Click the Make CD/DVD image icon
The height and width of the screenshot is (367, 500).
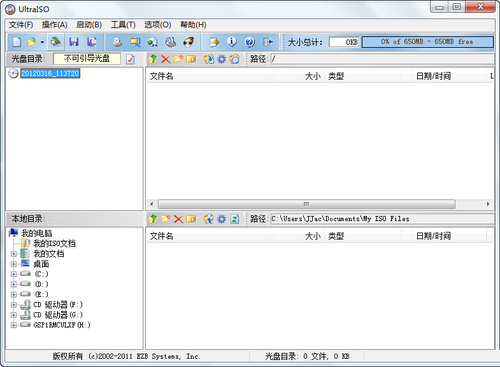coord(117,42)
